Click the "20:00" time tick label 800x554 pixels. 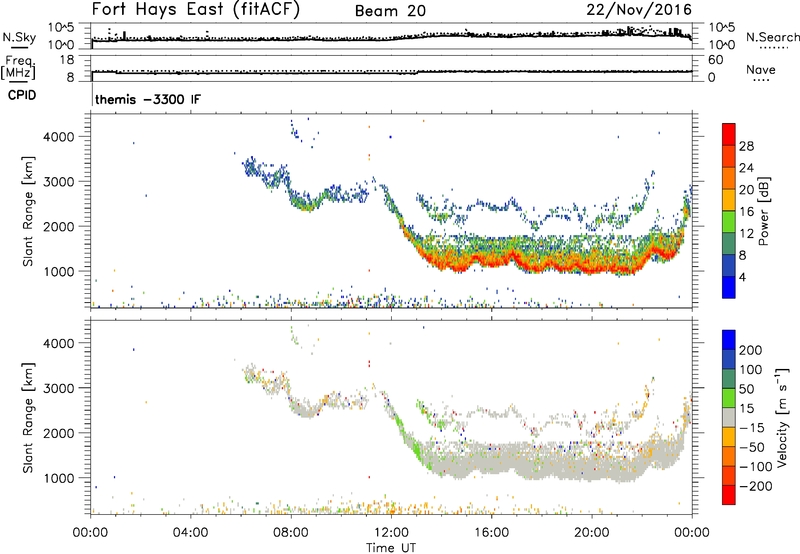click(x=592, y=533)
